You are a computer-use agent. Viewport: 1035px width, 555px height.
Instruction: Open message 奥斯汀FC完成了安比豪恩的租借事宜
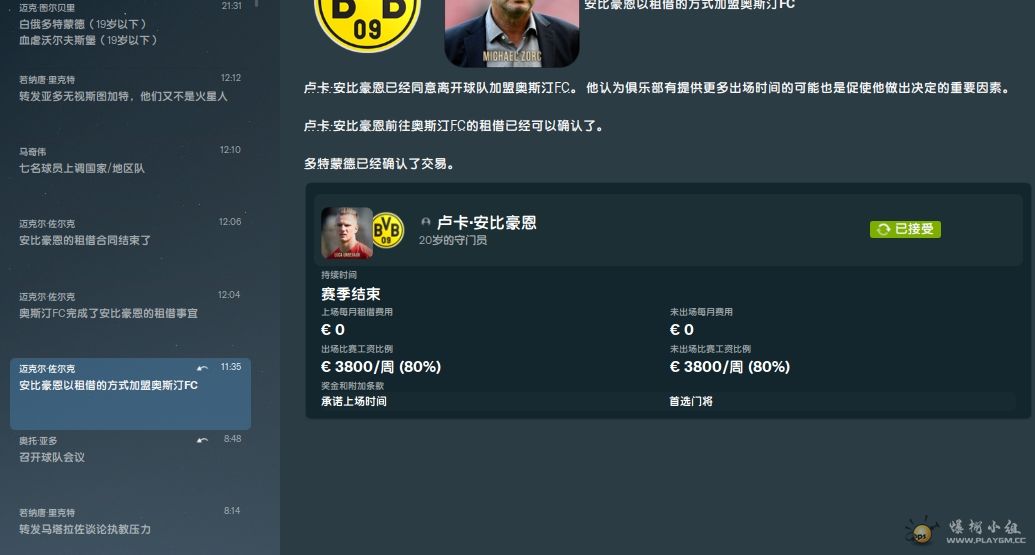tap(130, 305)
